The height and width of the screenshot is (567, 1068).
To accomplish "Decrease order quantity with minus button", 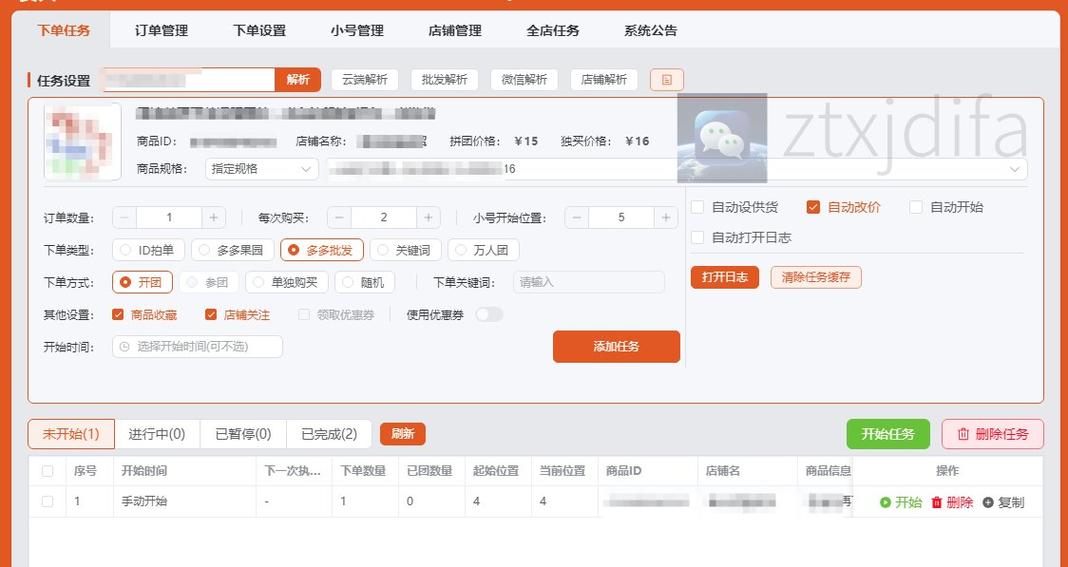I will click(x=125, y=217).
